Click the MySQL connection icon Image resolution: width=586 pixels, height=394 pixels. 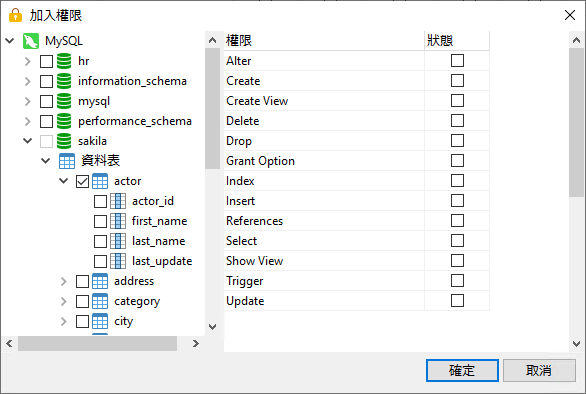31,41
